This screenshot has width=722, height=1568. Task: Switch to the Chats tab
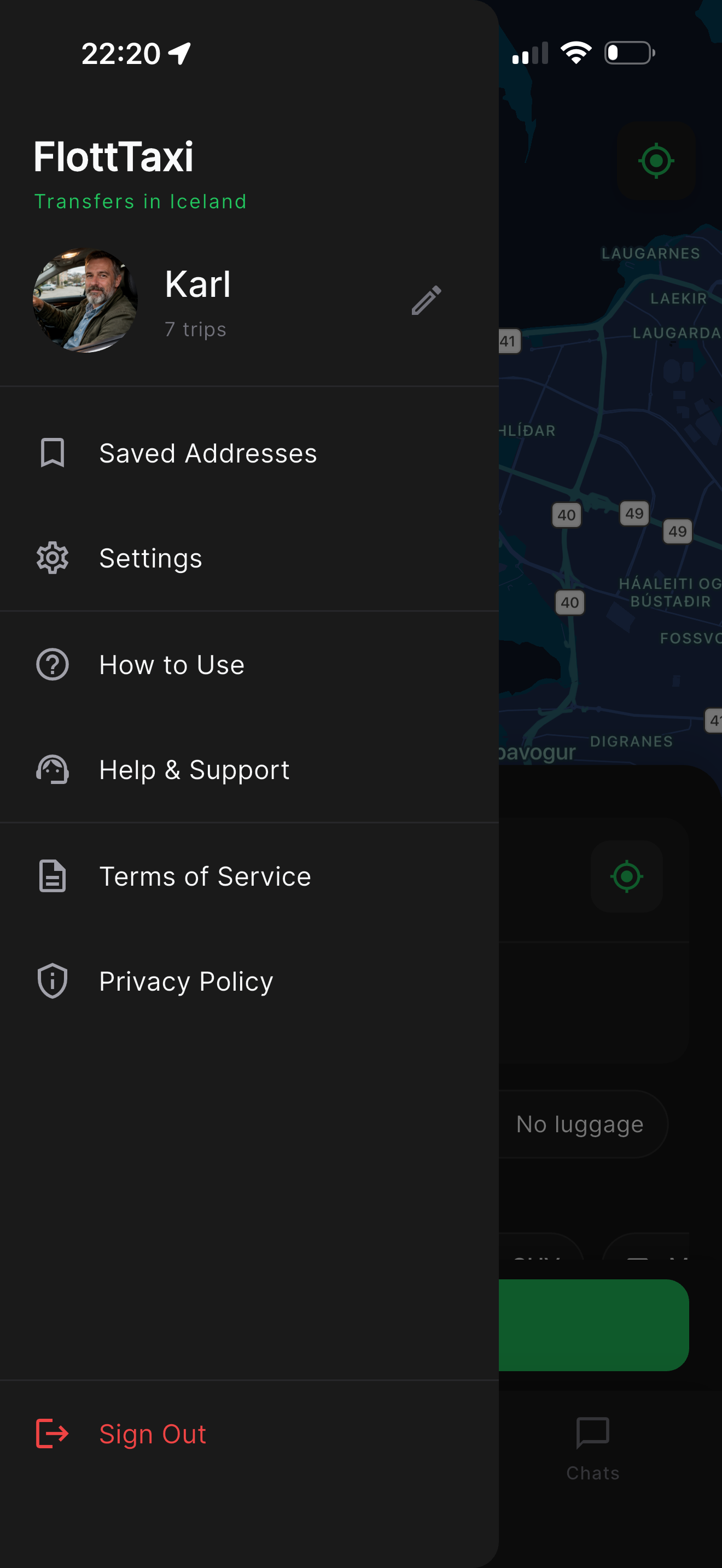(x=592, y=1449)
